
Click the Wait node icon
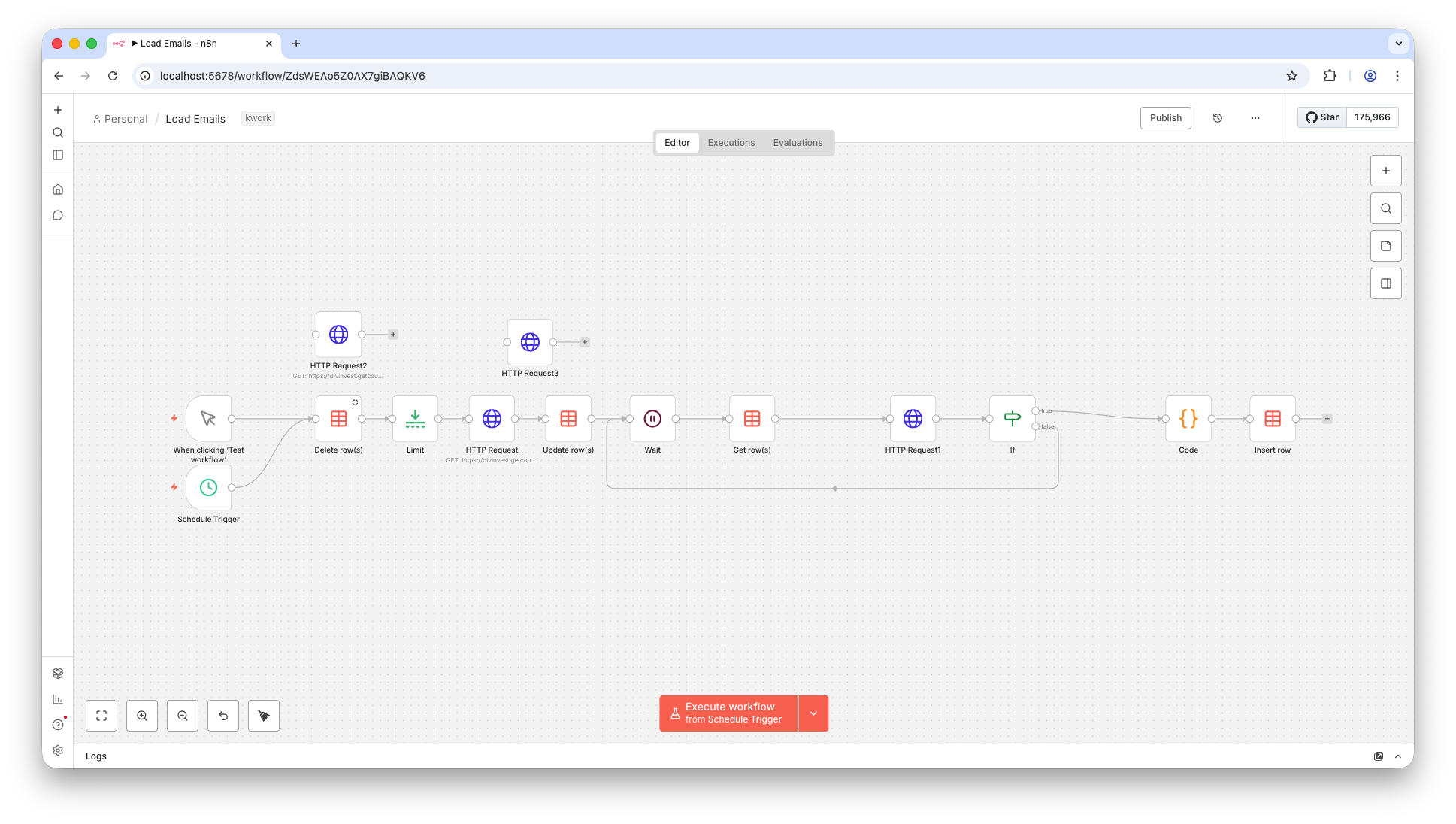tap(652, 419)
